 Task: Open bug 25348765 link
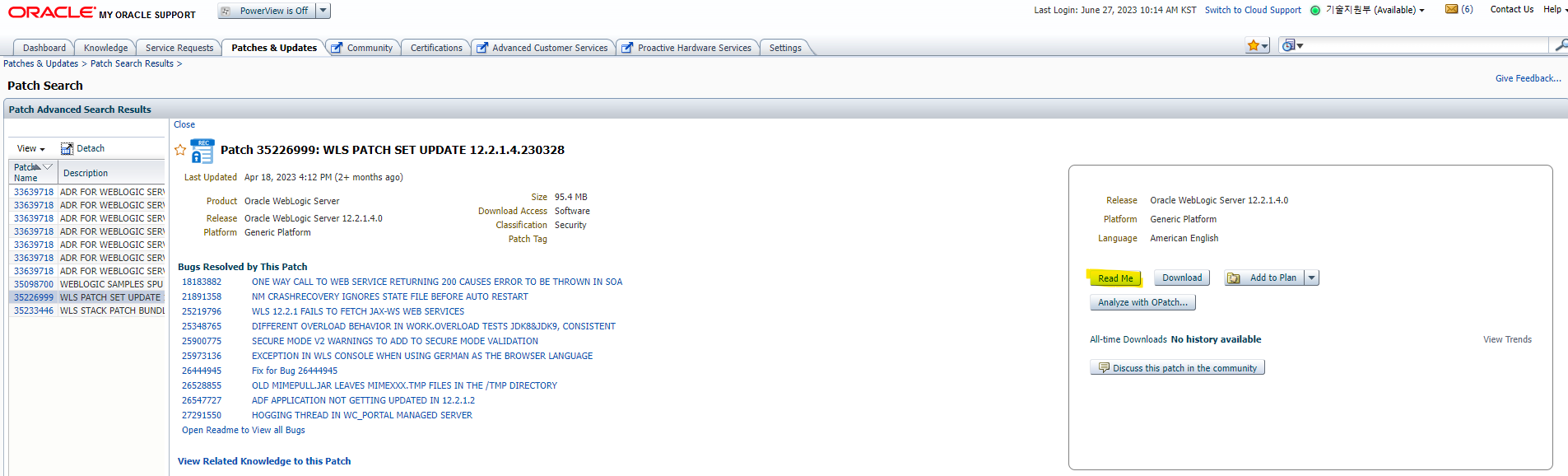pos(202,326)
